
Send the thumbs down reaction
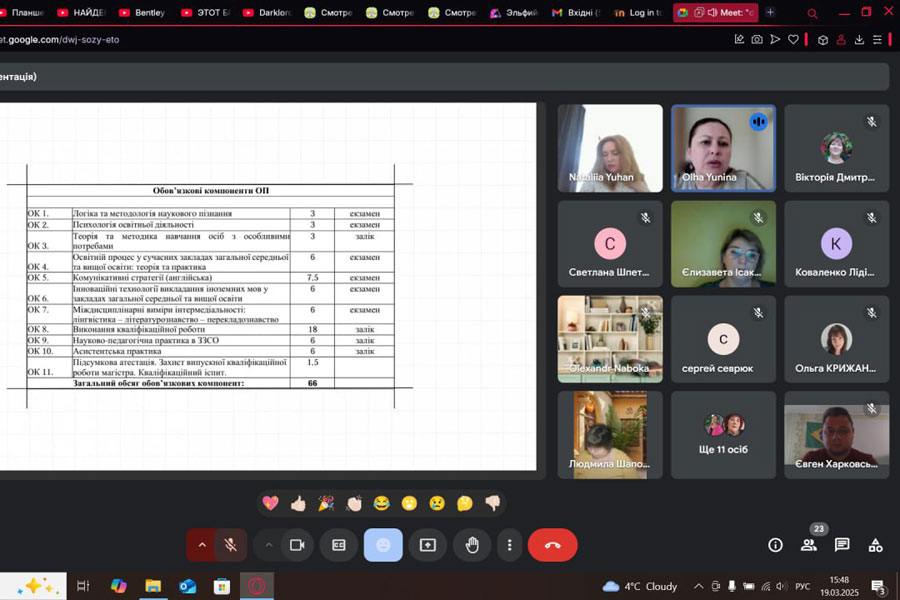[492, 503]
